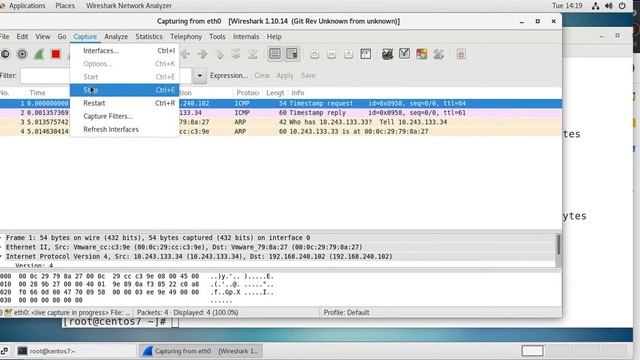The width and height of the screenshot is (640, 360).
Task: Toggle auto scroll in live capture
Action: [292, 54]
